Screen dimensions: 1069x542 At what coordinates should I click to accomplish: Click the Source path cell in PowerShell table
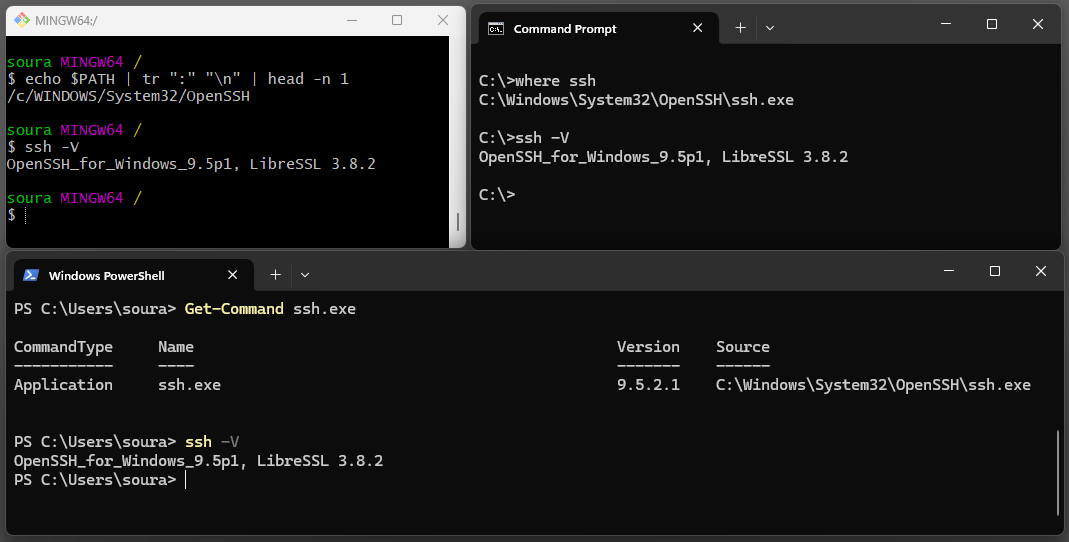click(873, 385)
